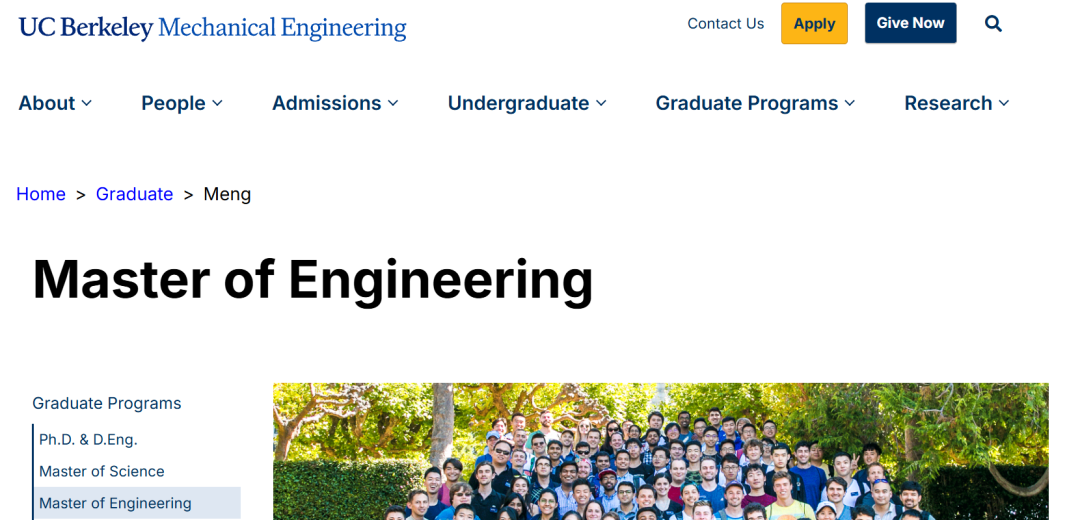Expand the Undergraduate menu chevron

coord(601,103)
